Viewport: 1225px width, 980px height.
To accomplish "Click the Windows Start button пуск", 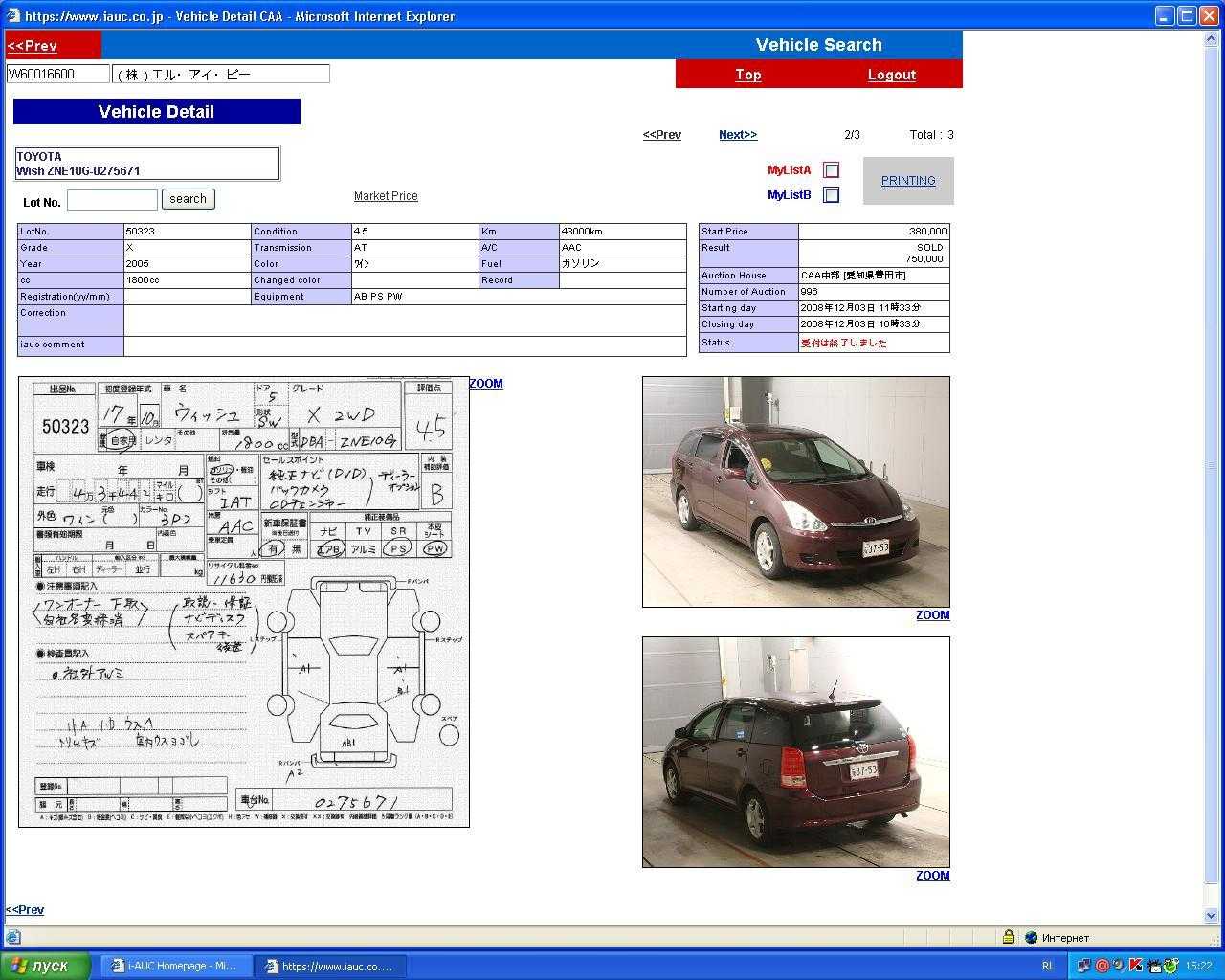I will click(x=46, y=966).
